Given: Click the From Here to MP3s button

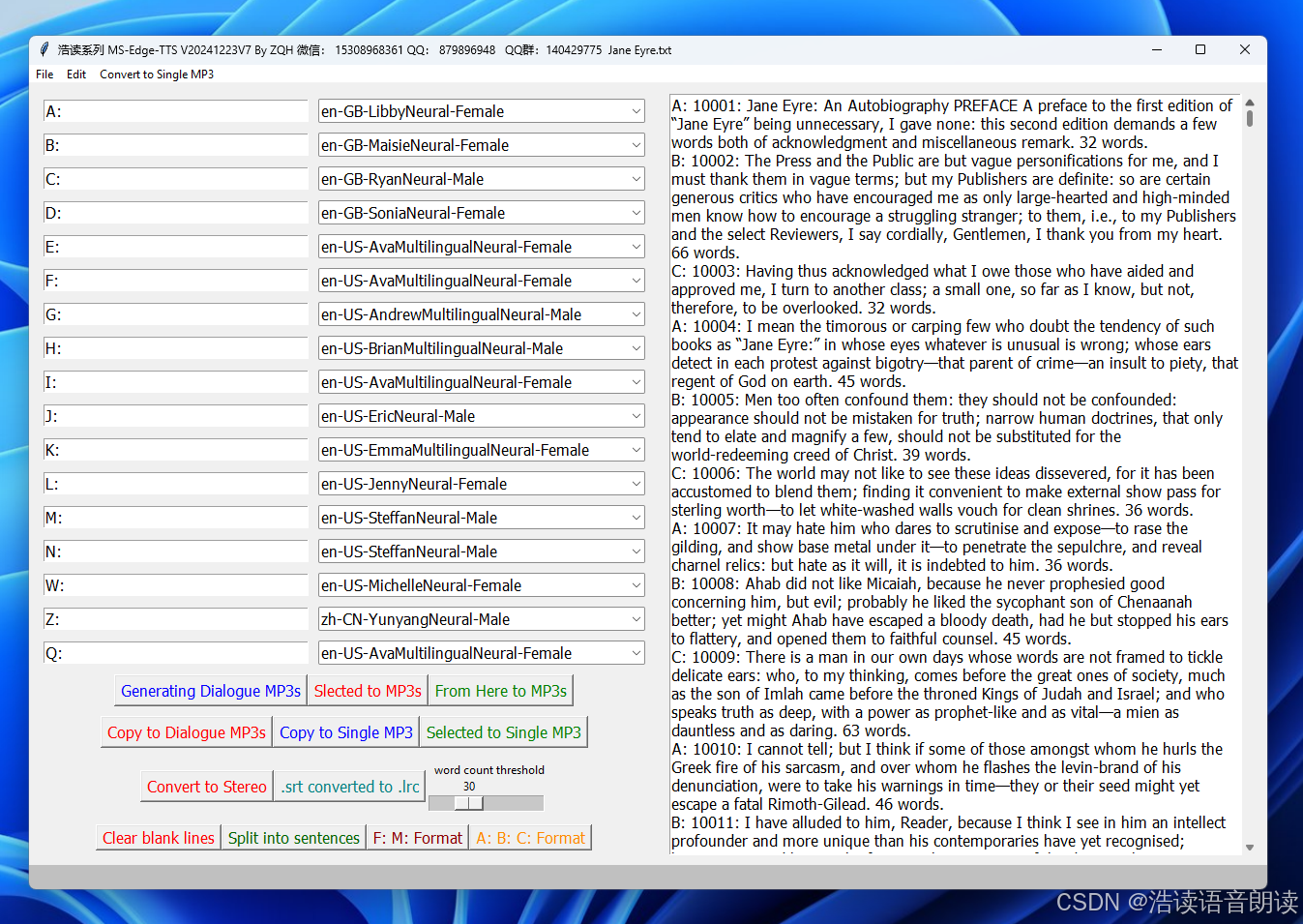Looking at the screenshot, I should click(501, 691).
